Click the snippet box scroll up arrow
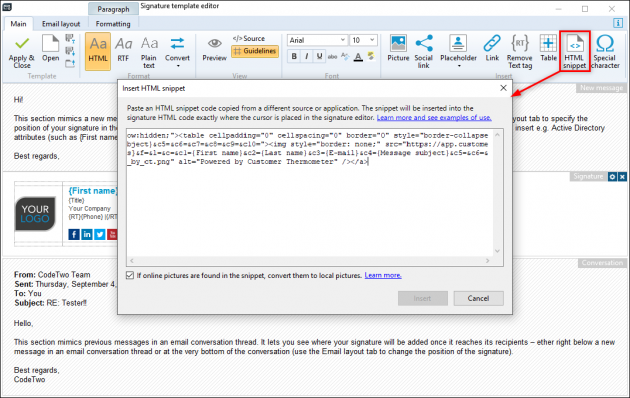Image resolution: width=630 pixels, height=398 pixels. (497, 135)
